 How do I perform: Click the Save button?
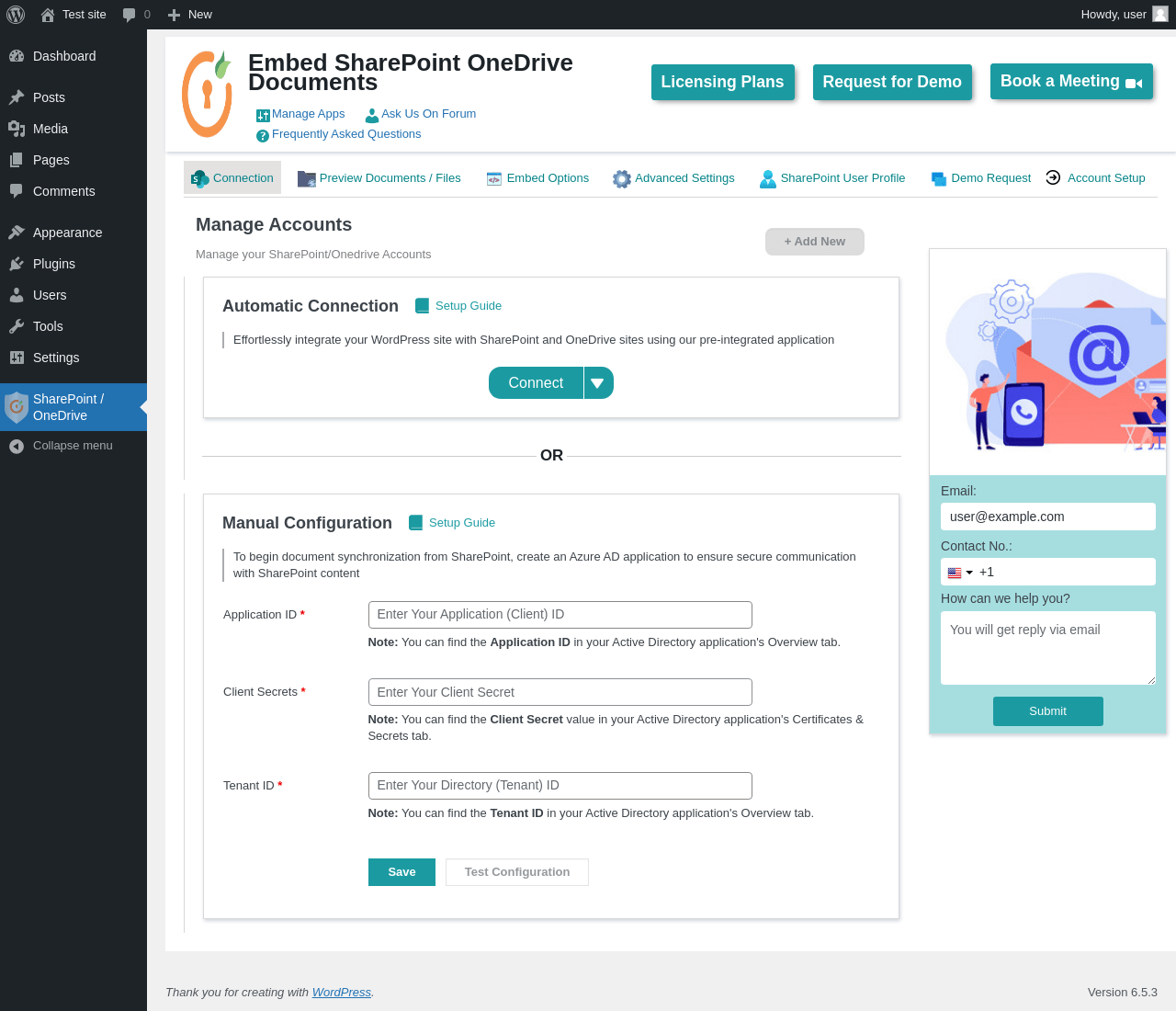(401, 872)
